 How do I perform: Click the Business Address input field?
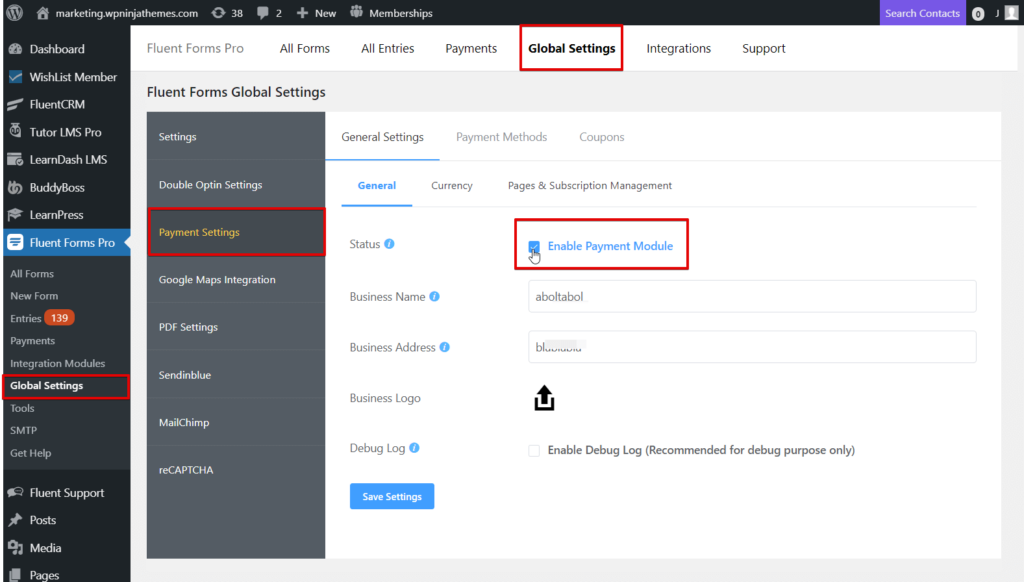click(752, 347)
